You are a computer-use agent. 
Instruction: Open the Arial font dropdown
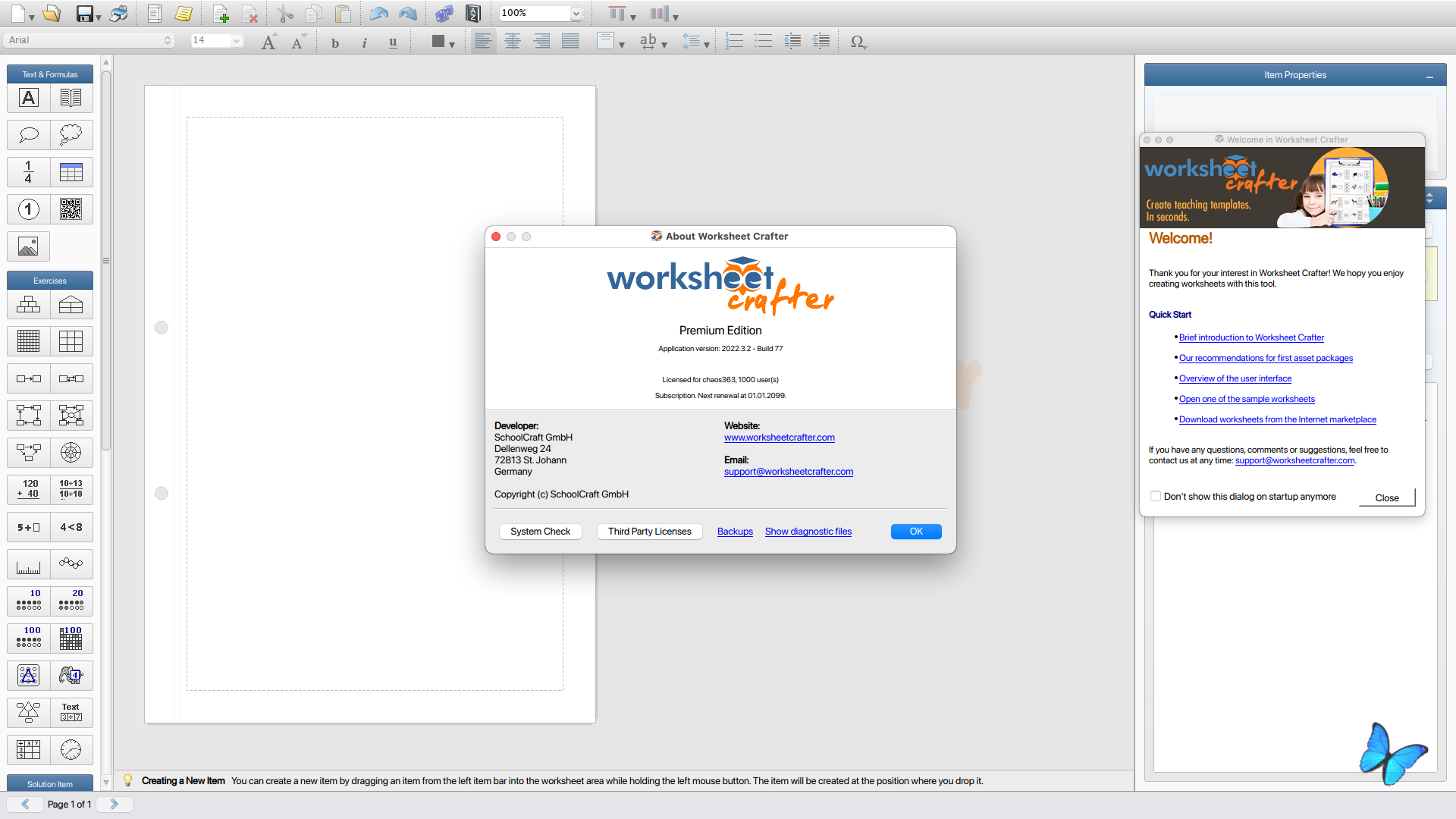click(x=89, y=40)
